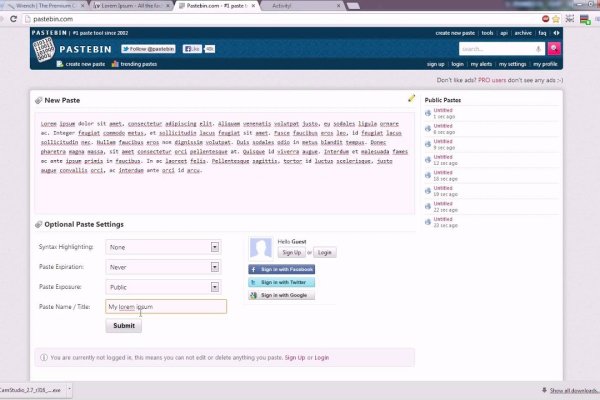Click the Guest avatar image

pyautogui.click(x=260, y=249)
